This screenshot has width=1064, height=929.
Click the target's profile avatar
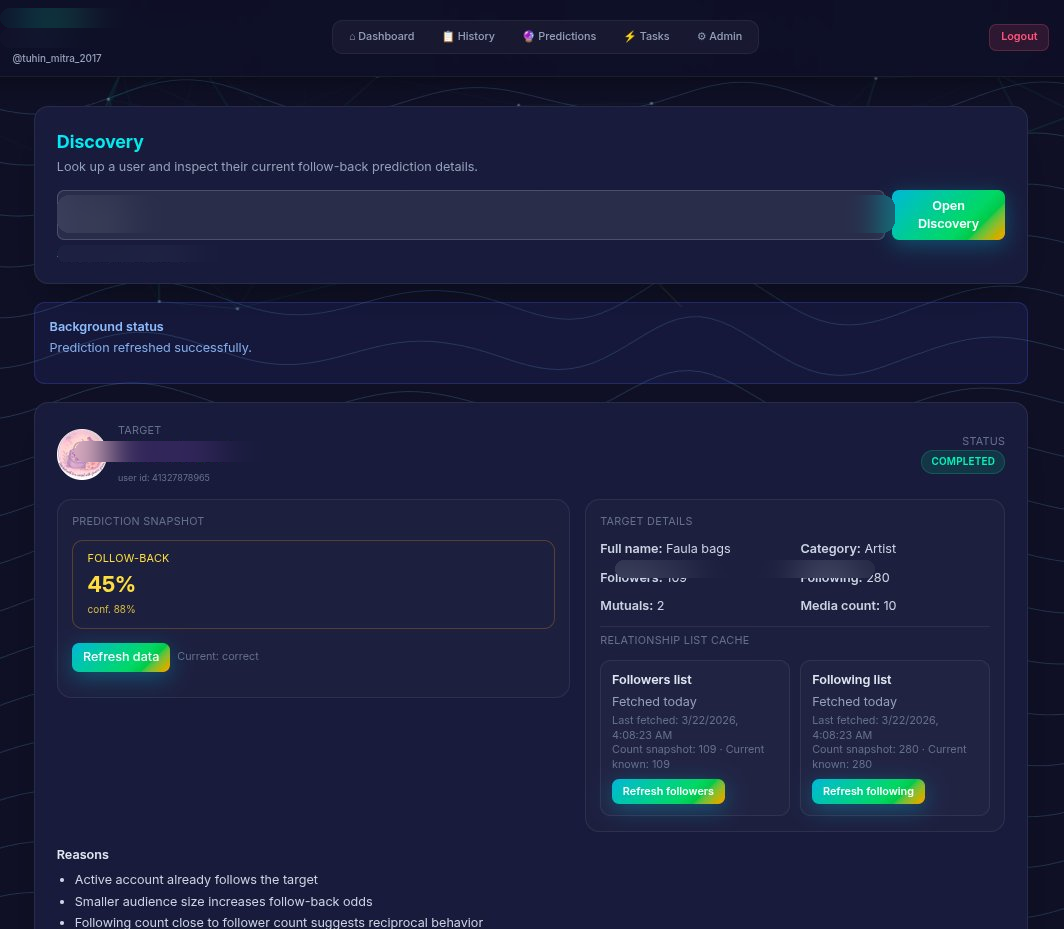[x=82, y=454]
